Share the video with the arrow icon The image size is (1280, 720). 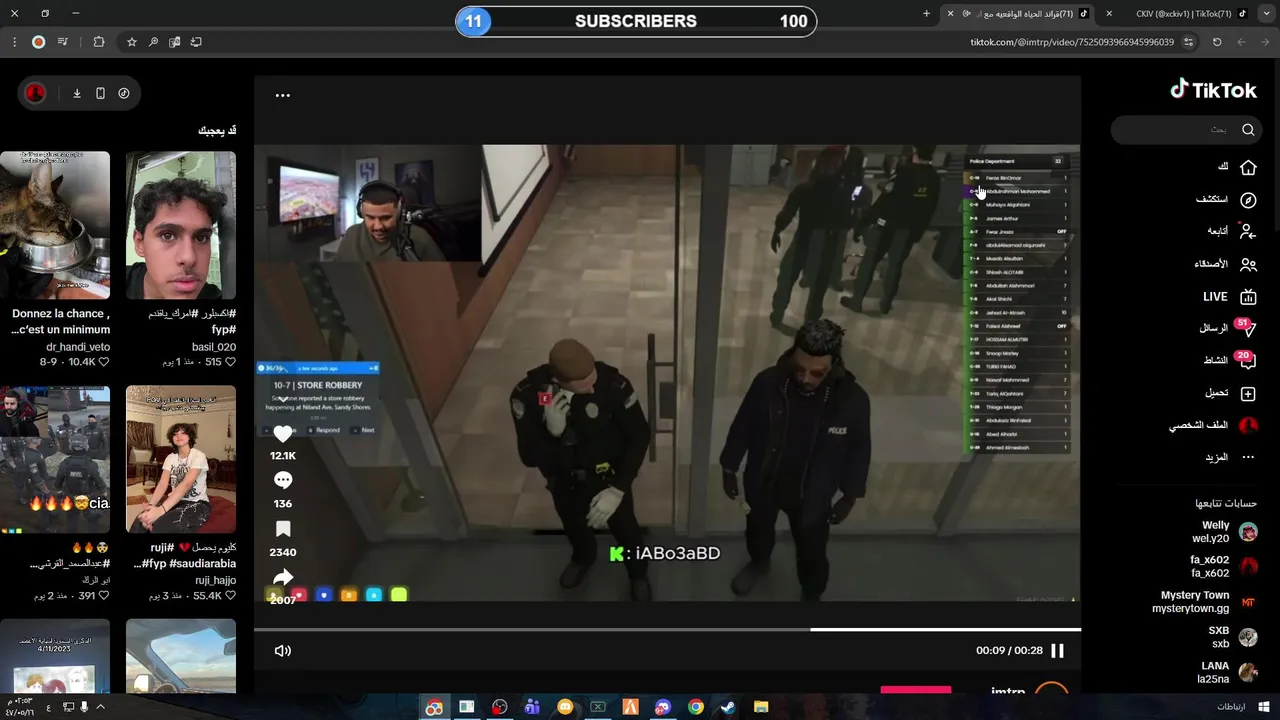pos(283,577)
